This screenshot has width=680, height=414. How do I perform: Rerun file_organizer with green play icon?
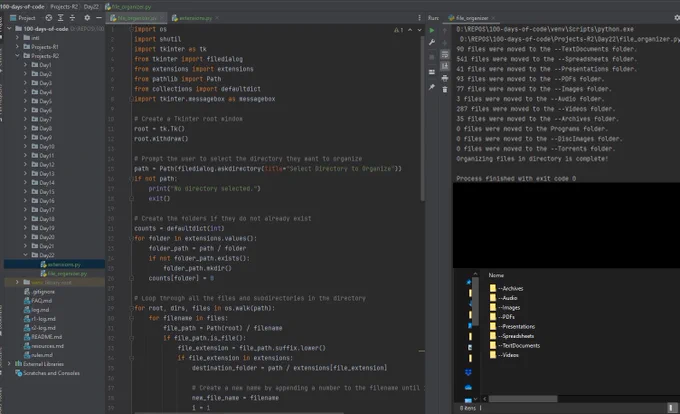coord(432,30)
